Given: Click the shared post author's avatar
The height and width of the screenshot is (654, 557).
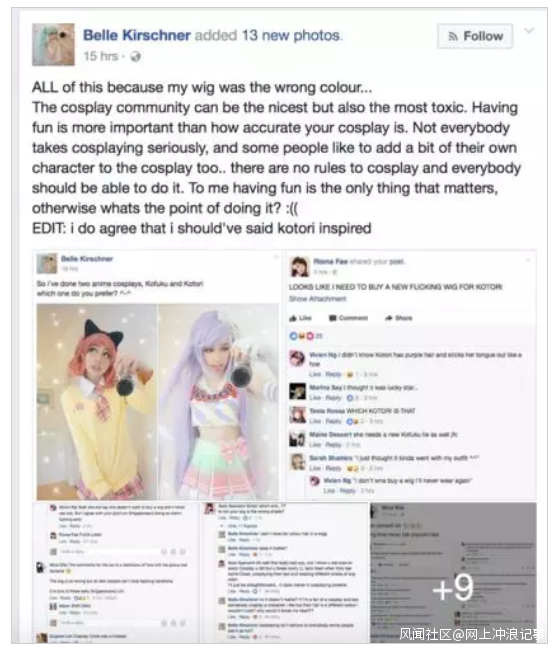Looking at the screenshot, I should (299, 267).
